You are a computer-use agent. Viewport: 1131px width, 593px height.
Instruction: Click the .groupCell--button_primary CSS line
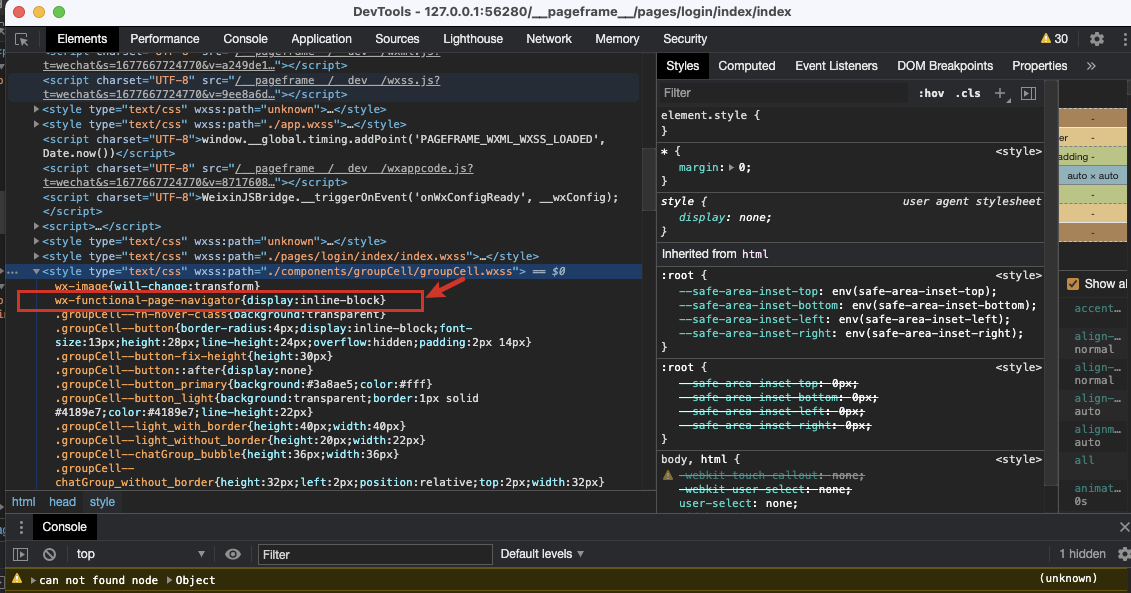pos(243,385)
